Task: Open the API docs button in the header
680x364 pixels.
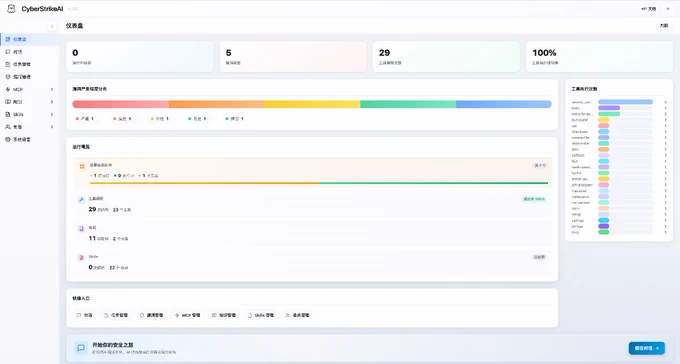Action: click(x=648, y=9)
